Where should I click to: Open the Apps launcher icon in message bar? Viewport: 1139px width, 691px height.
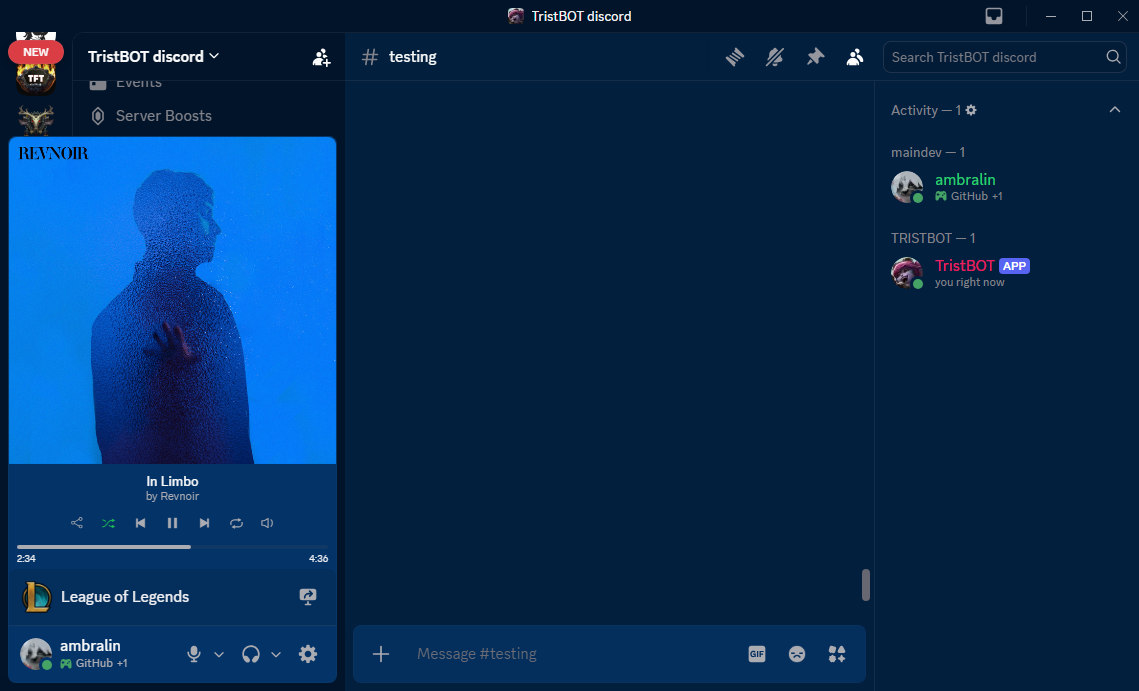[x=837, y=654]
